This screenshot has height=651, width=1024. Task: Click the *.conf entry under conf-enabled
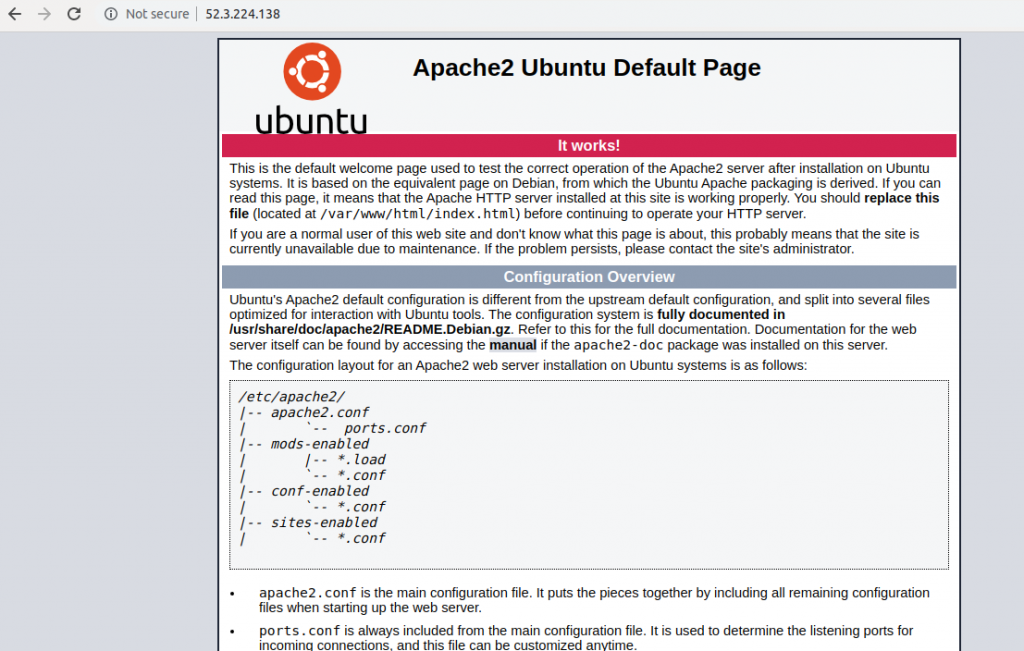(x=361, y=507)
